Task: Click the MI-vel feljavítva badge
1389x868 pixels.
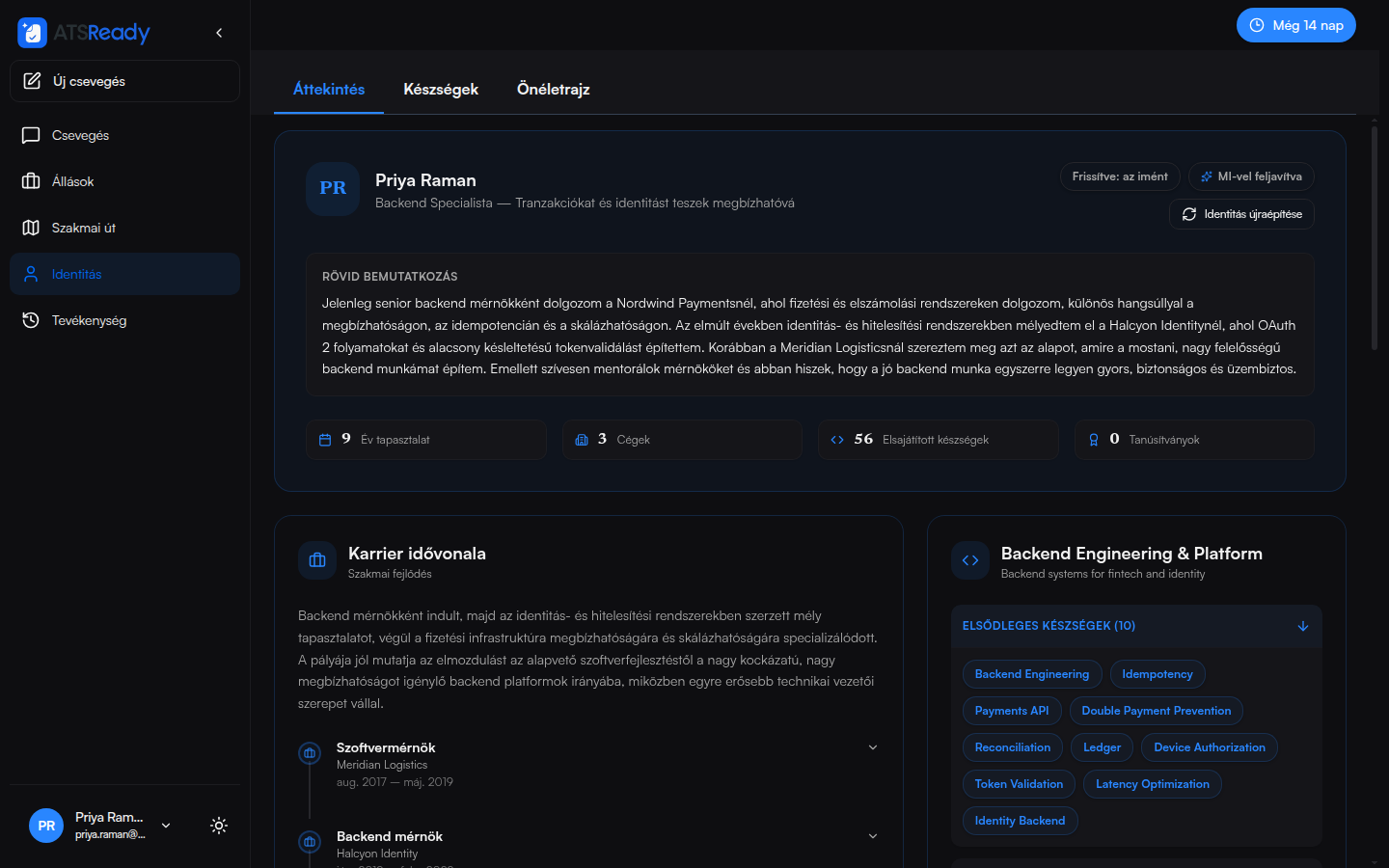Action: (x=1251, y=176)
